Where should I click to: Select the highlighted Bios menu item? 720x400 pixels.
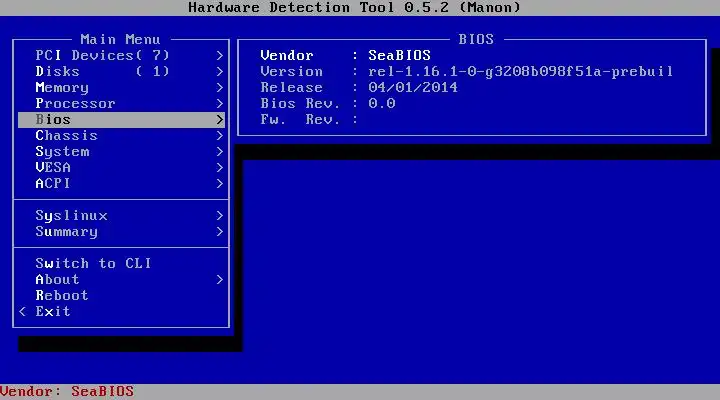(121, 120)
